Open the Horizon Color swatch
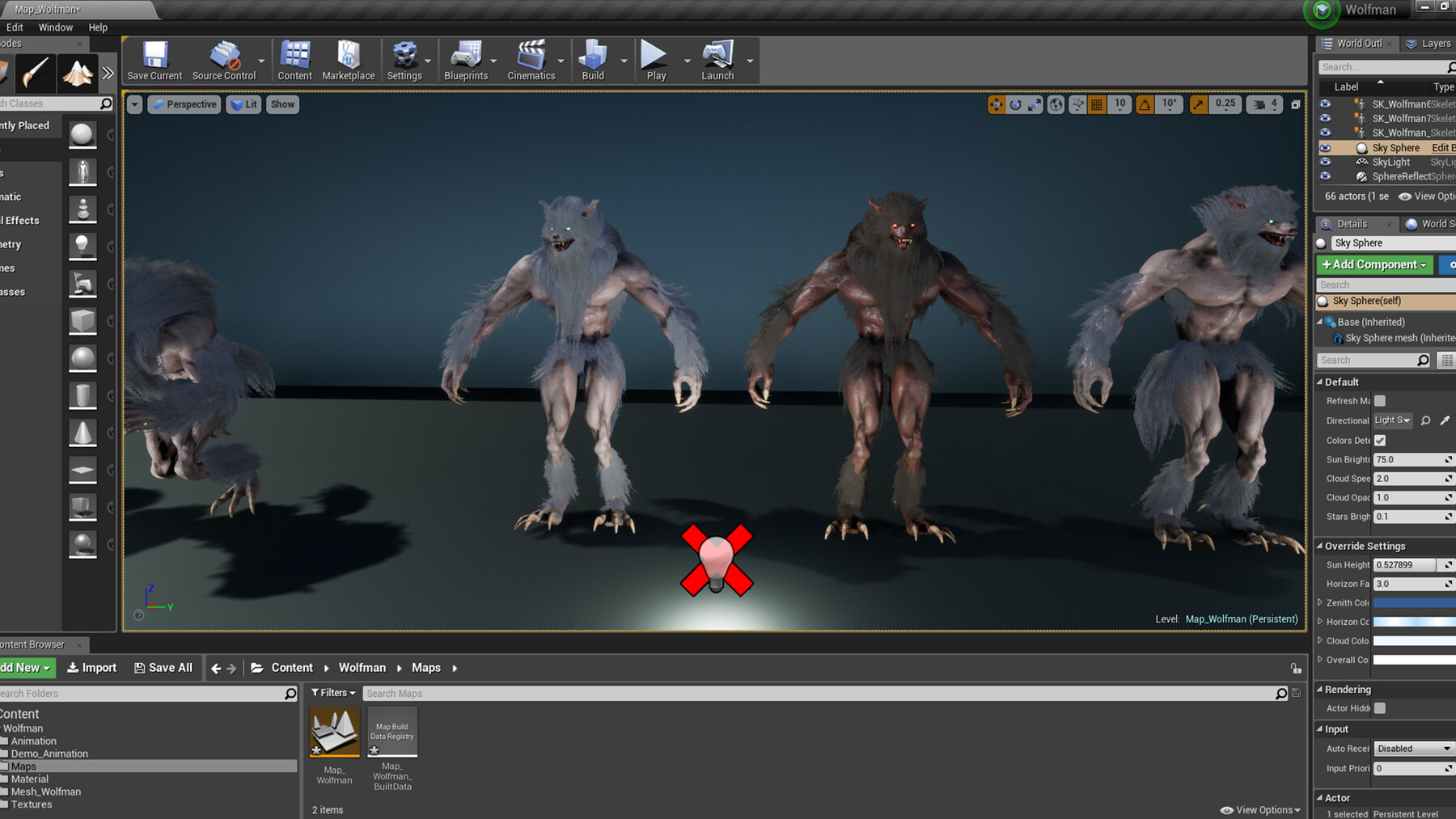Screen dimensions: 1456x819 click(x=1415, y=622)
